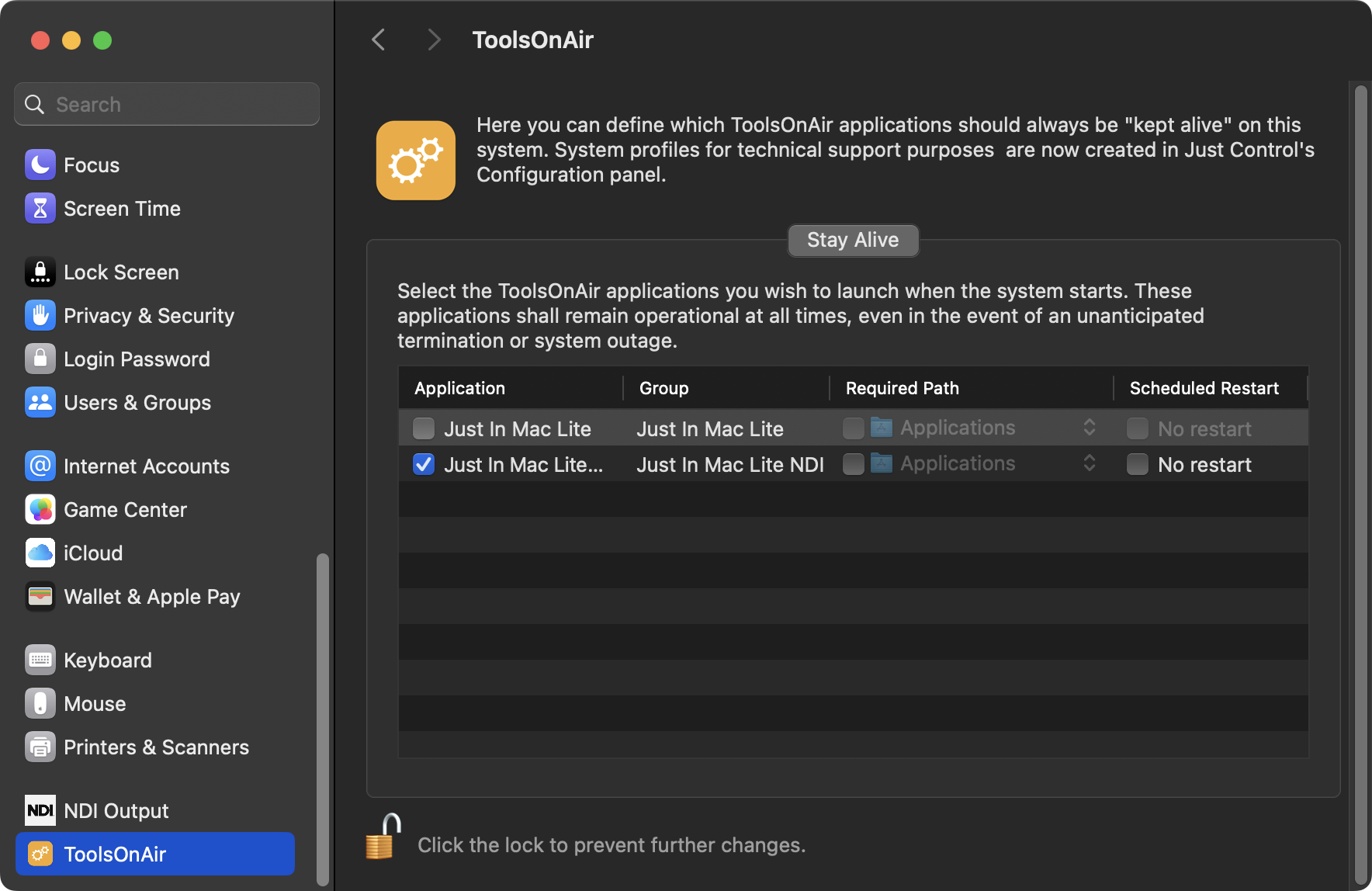This screenshot has height=891, width=1372.
Task: Open the iCloud pane
Action: click(155, 553)
